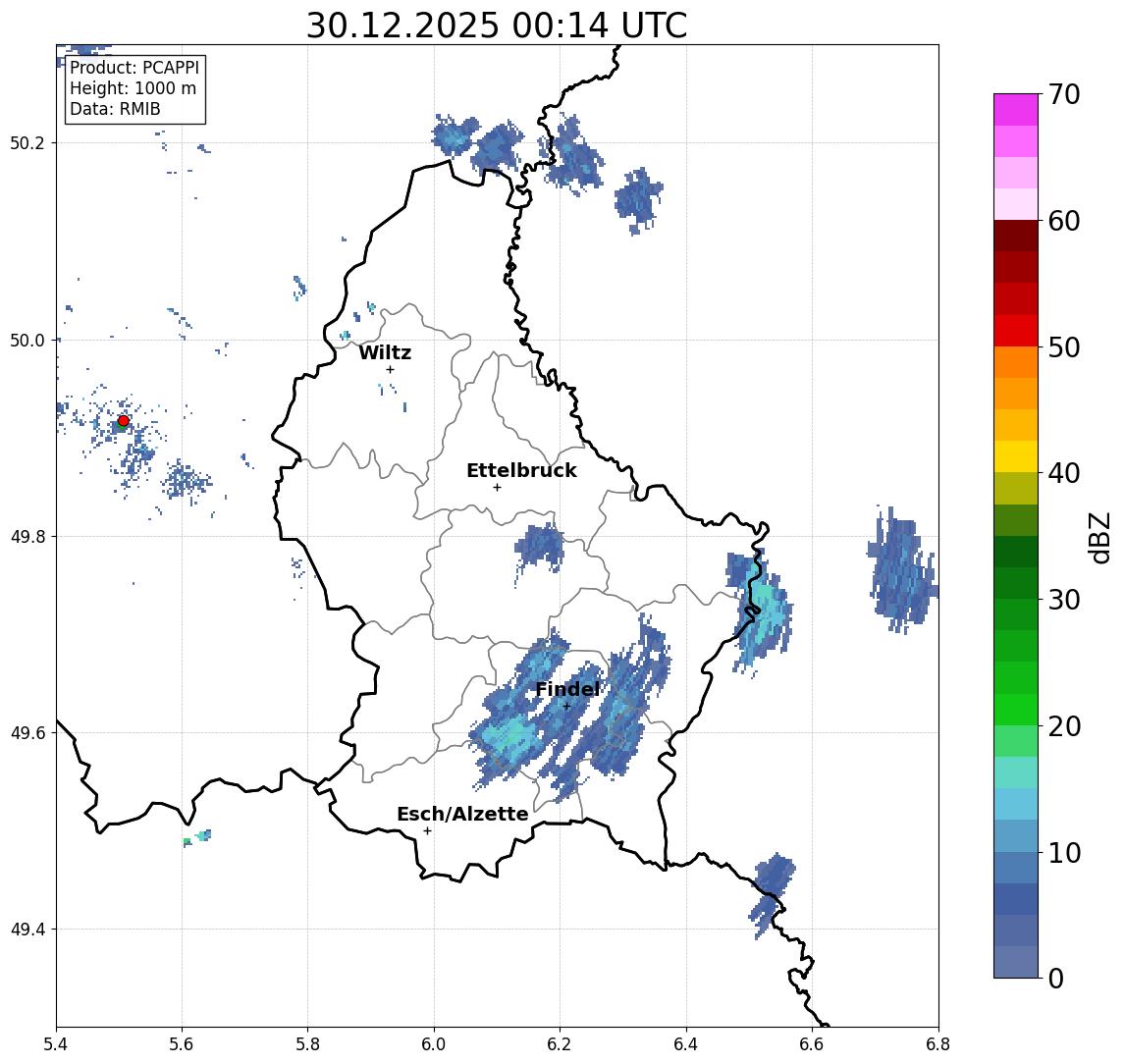Click the radar echo south of Ettelbruck
Viewport: 1124px width, 1064px height.
[540, 547]
